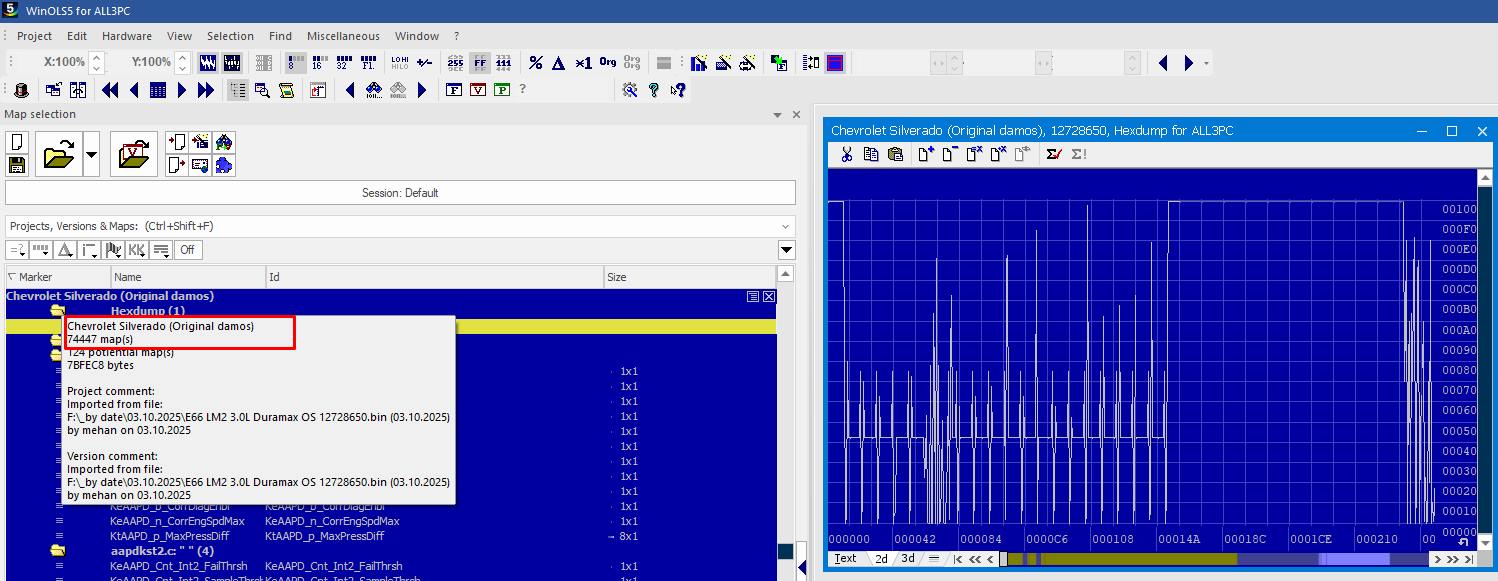
Task: Open dropdown arrow beside open project folder
Action: pyautogui.click(x=92, y=155)
